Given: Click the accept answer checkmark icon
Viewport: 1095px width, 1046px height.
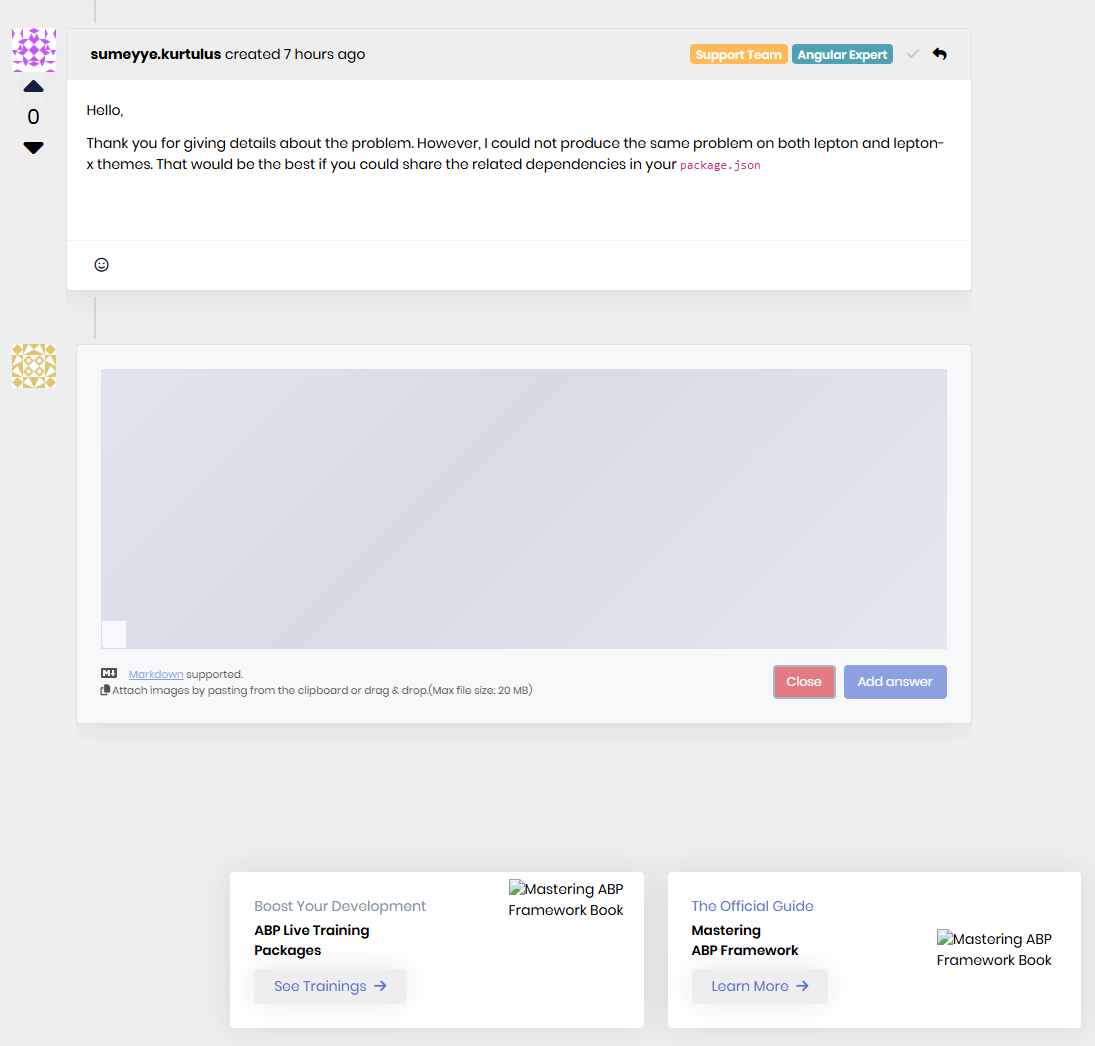Looking at the screenshot, I should pyautogui.click(x=912, y=54).
